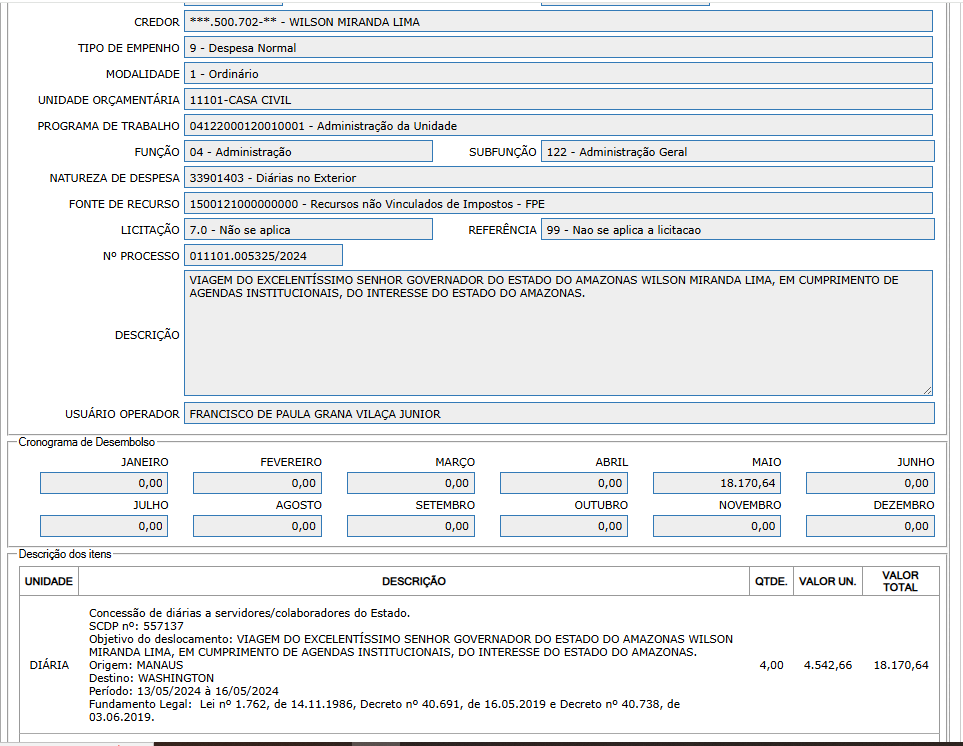Select the DIÁRIA unit cell in items table
Viewport: 963px width, 746px height.
(49, 665)
